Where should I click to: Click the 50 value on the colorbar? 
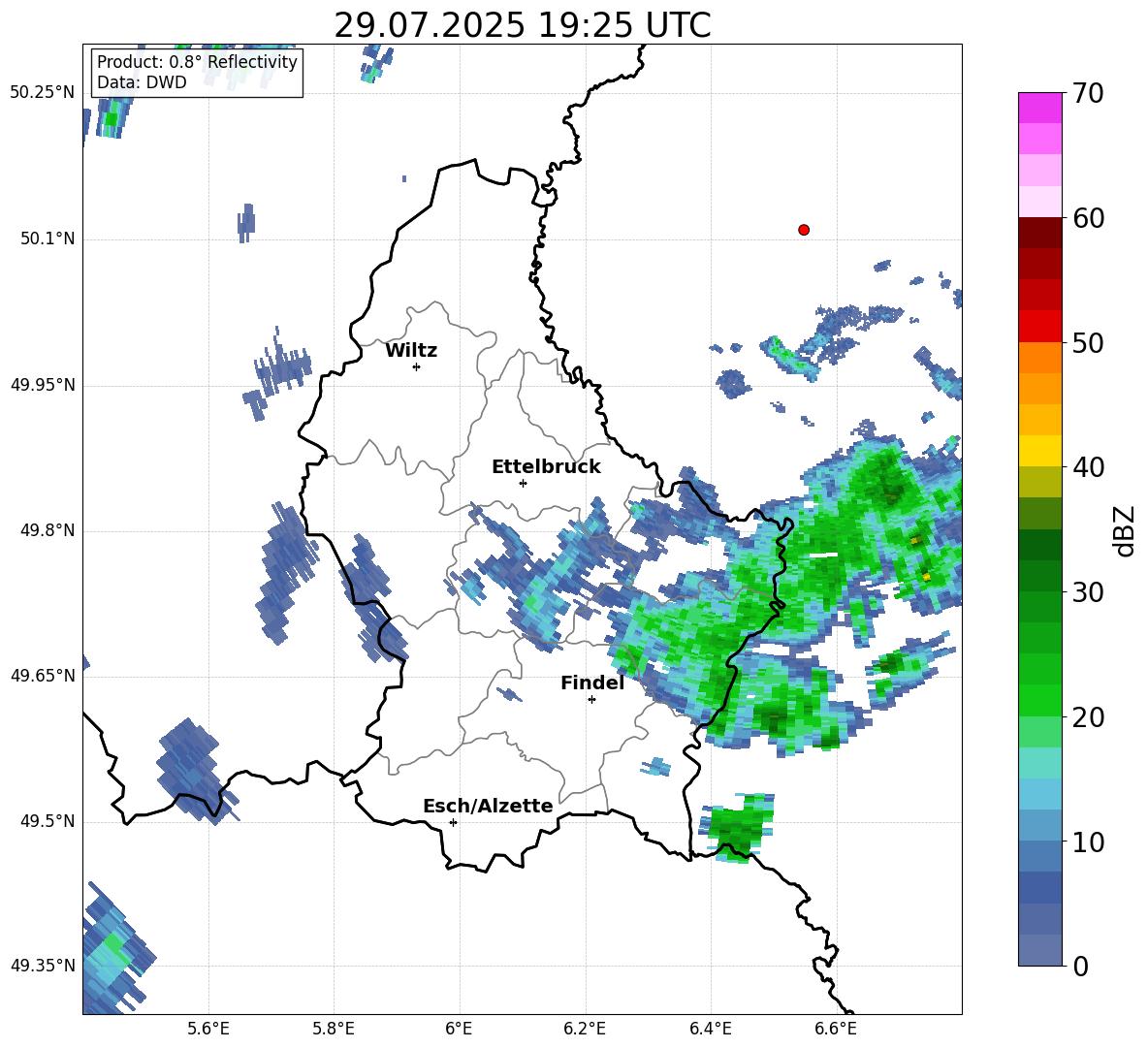click(x=1087, y=343)
